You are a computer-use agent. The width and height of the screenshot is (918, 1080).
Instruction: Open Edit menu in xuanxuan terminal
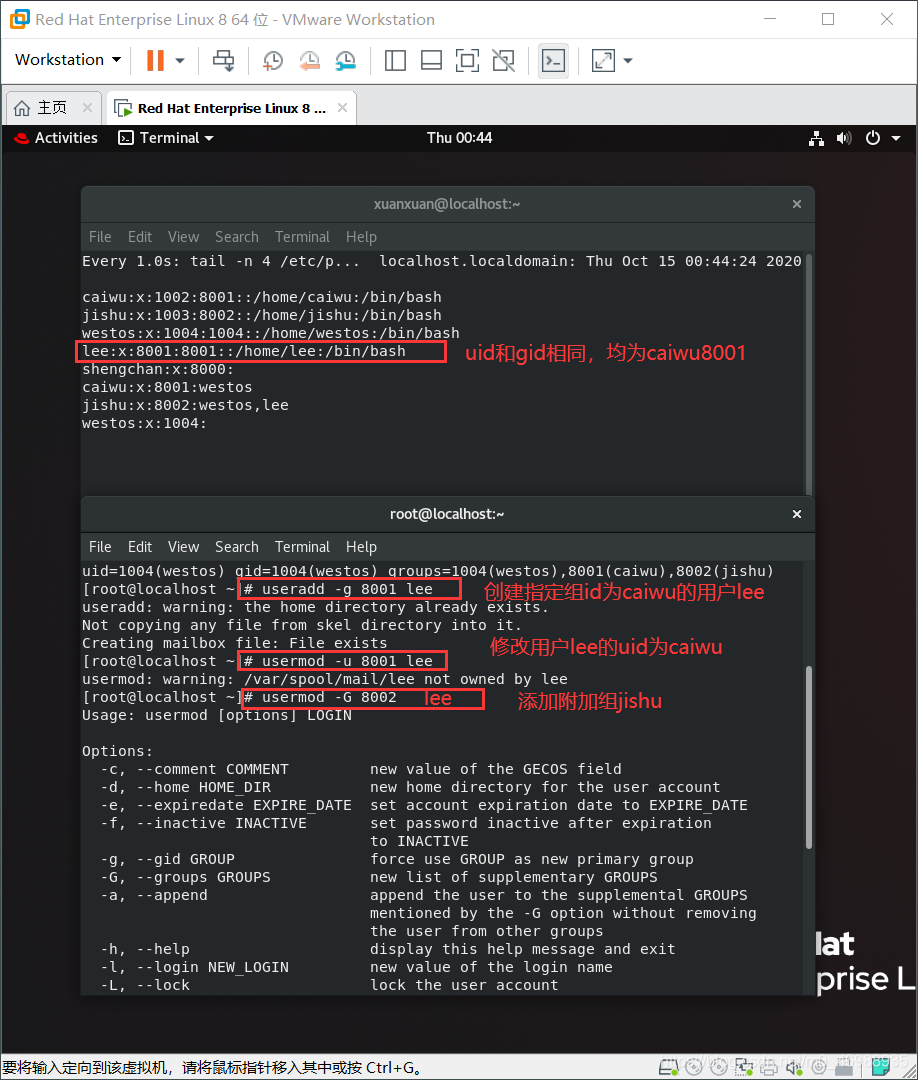140,237
